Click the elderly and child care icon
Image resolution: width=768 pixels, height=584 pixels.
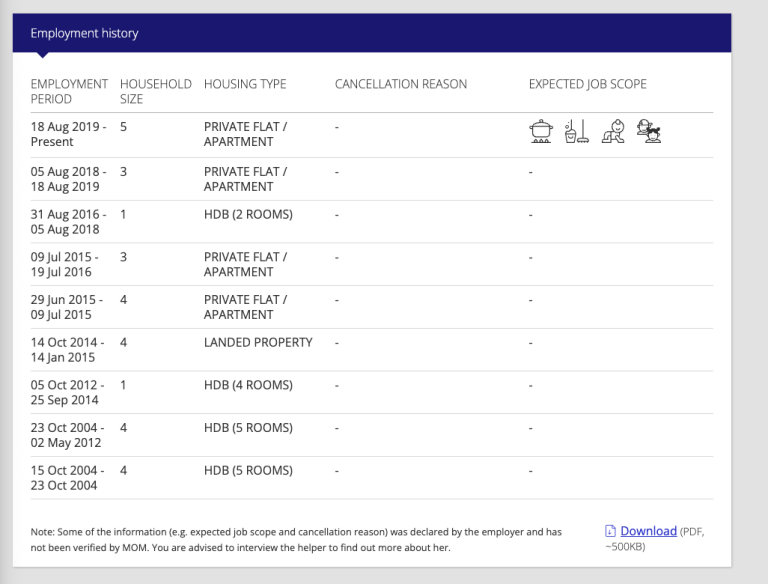click(648, 131)
